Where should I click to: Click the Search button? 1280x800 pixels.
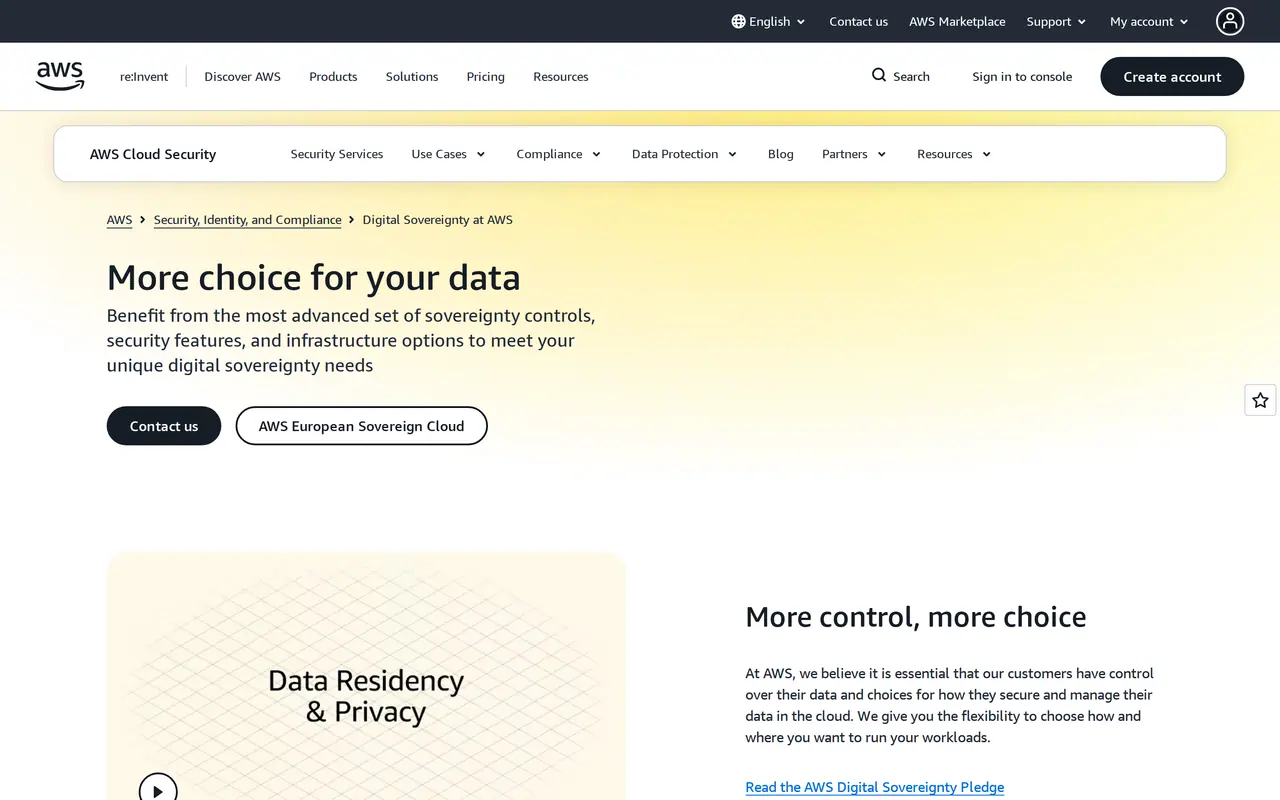[x=901, y=76]
